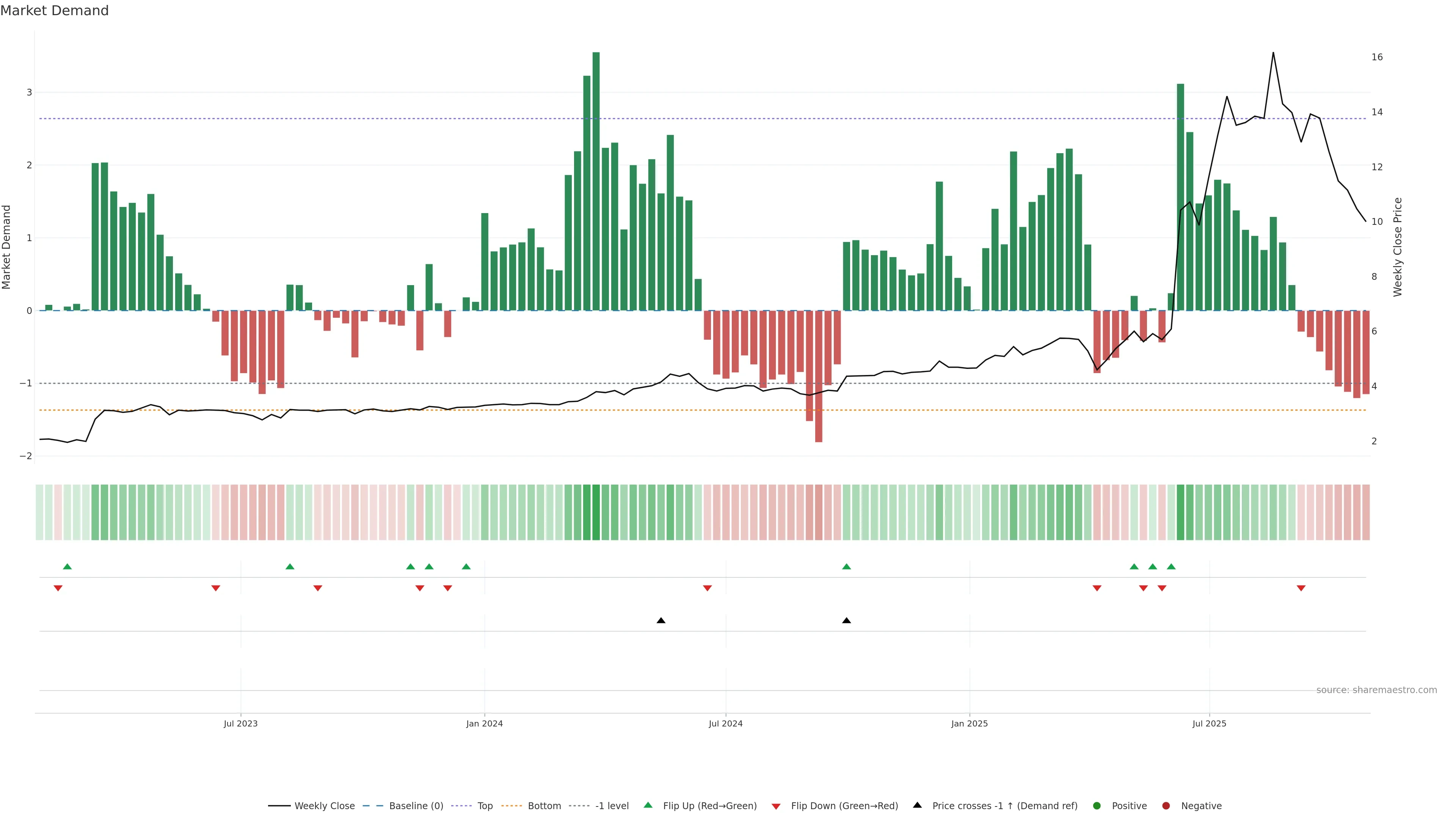Click the black Price crosses -1 triangle legend icon
The width and height of the screenshot is (1456, 819).
(917, 805)
